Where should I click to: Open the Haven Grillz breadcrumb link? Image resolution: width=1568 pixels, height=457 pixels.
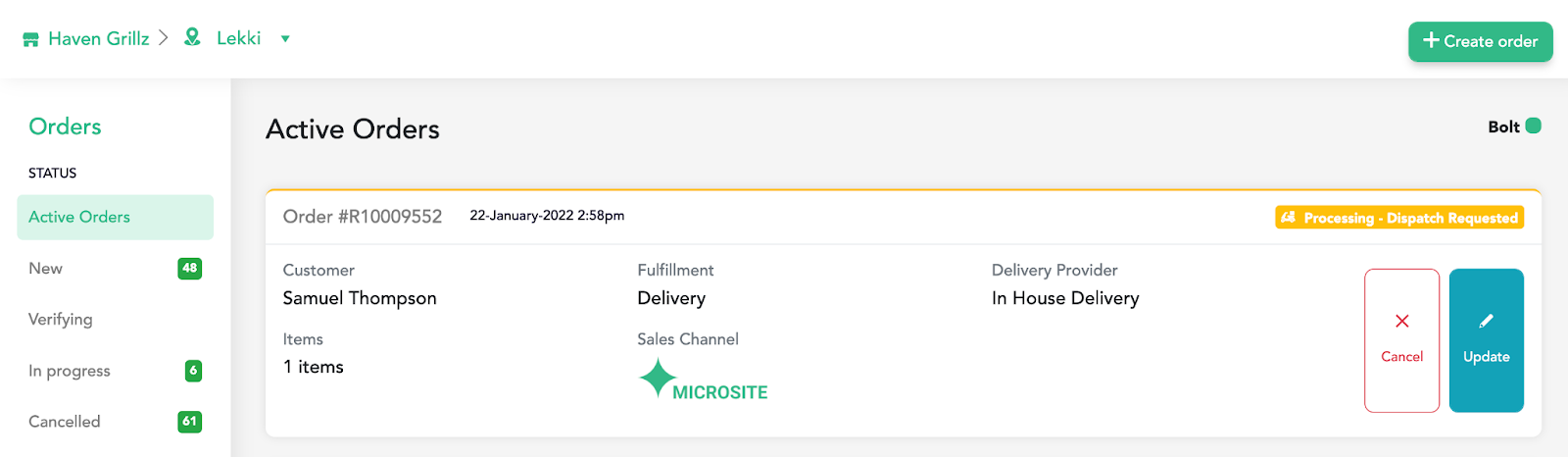(99, 38)
